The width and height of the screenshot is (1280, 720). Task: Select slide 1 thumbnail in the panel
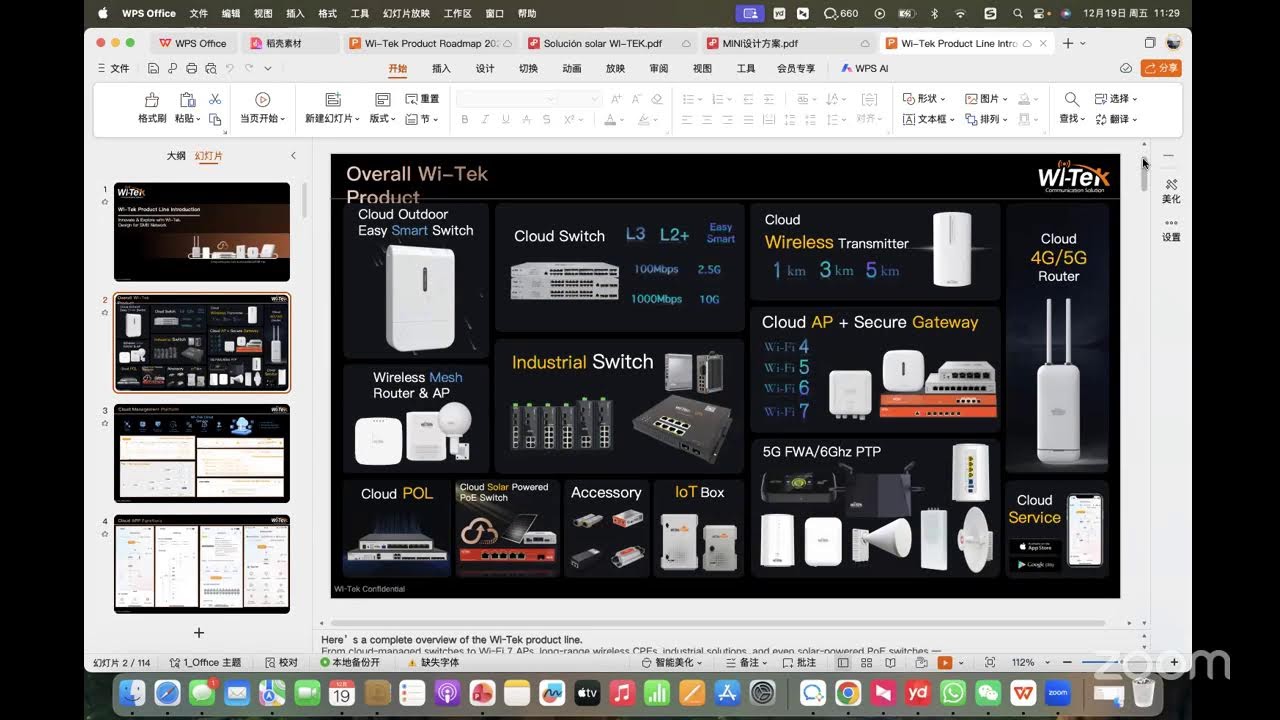(202, 231)
